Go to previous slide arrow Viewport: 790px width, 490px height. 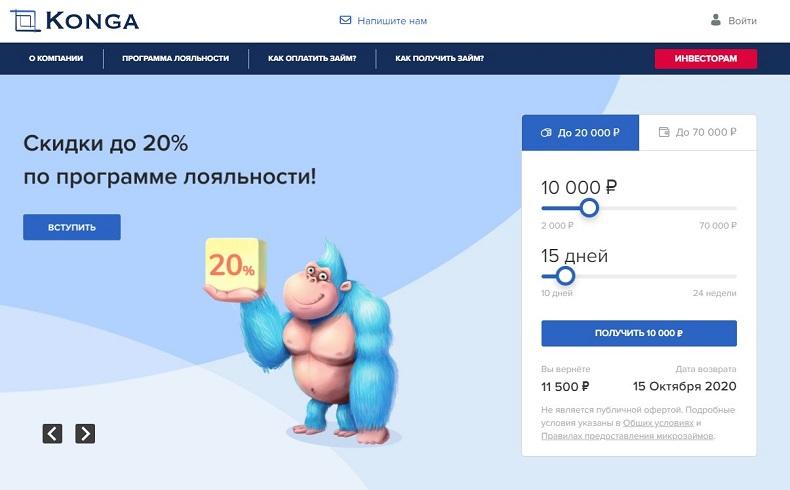[52, 434]
